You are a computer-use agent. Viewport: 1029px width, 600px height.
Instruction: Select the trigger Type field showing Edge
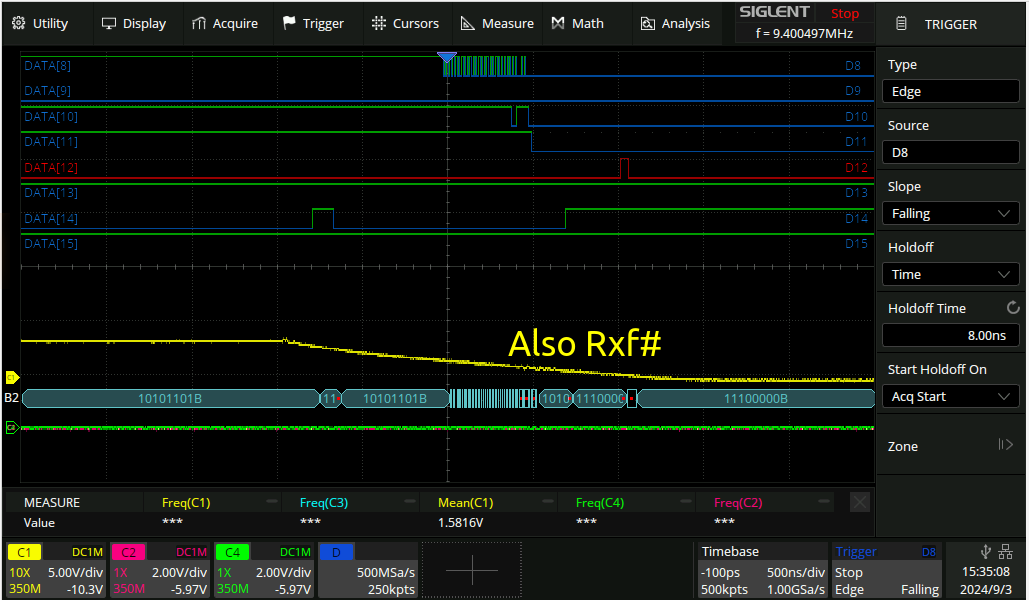pyautogui.click(x=950, y=91)
